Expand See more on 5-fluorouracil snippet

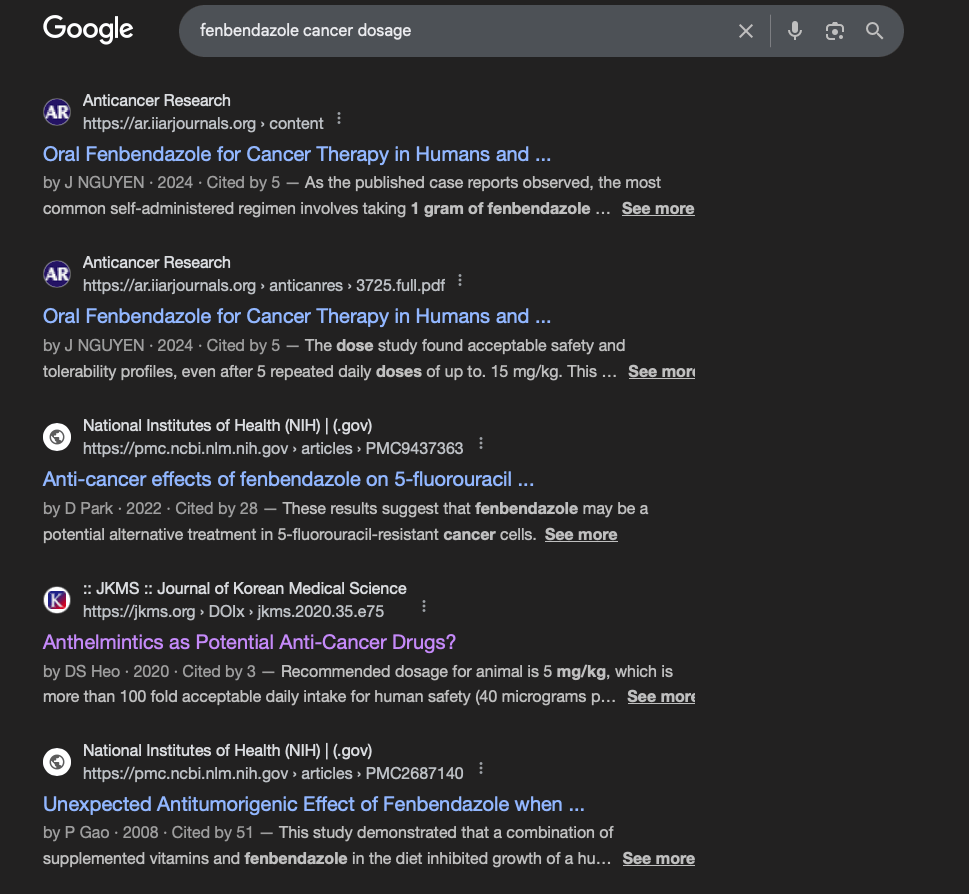[581, 534]
